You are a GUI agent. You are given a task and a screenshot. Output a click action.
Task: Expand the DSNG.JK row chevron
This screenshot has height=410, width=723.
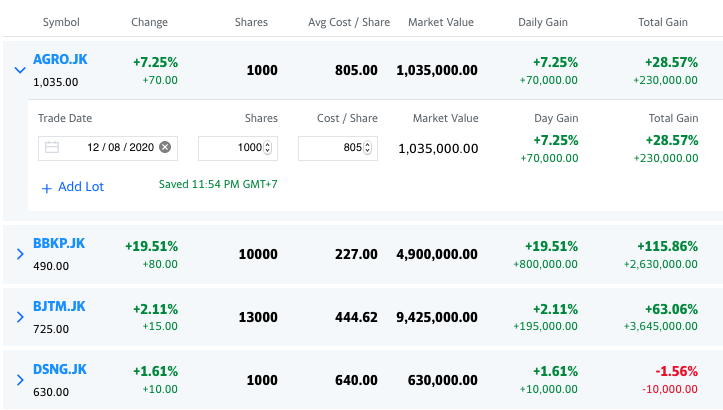point(19,380)
